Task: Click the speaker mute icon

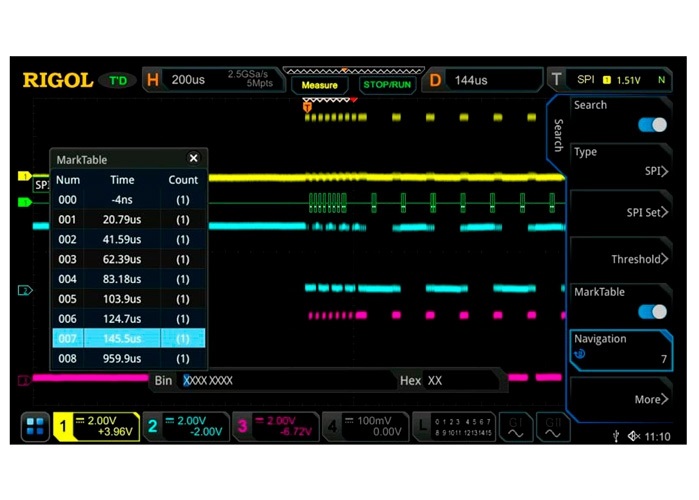Action: (634, 437)
